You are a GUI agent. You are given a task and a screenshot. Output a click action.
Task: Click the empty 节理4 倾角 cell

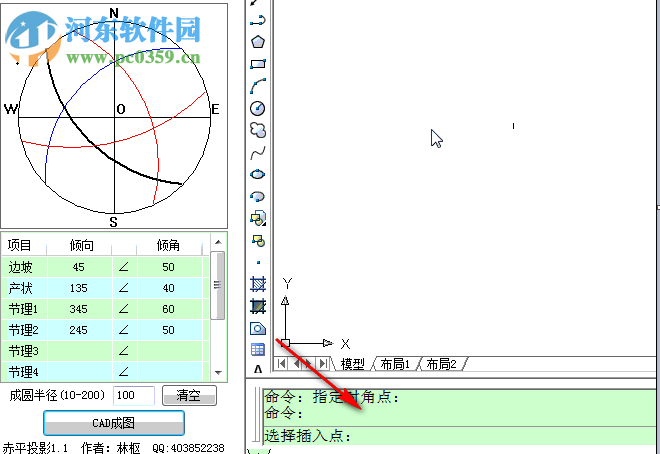[x=168, y=372]
